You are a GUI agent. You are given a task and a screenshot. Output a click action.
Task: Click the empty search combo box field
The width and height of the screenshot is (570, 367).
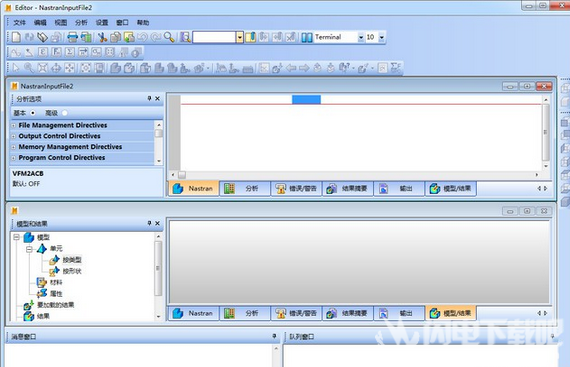pos(214,37)
